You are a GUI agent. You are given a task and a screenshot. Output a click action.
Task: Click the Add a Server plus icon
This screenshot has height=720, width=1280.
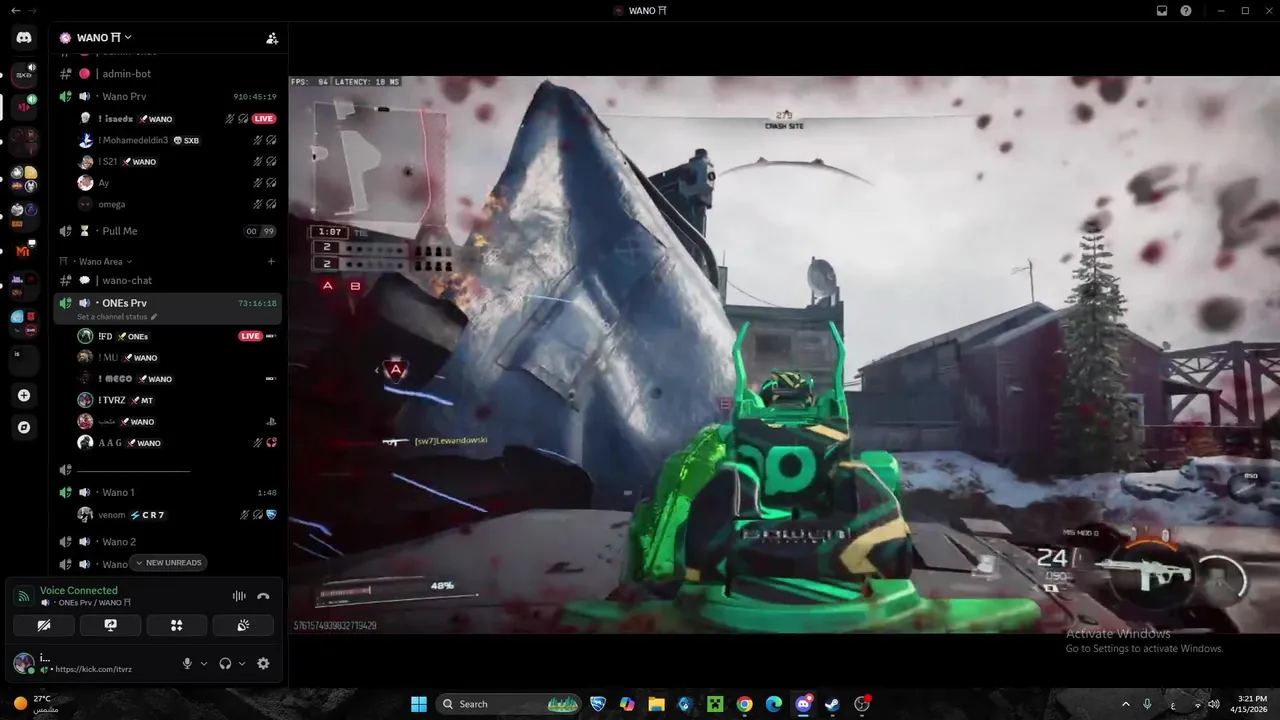[x=24, y=395]
